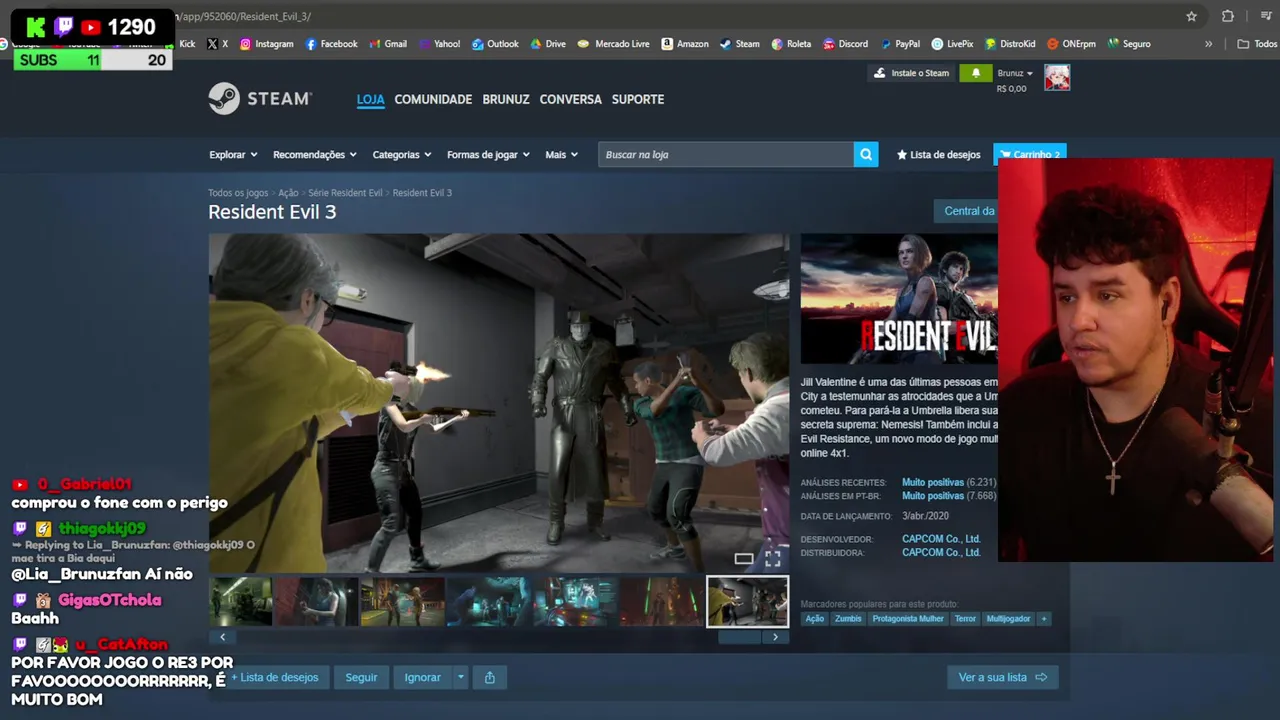
Task: Open the first CAPCOM Co., Ltd. developer link
Action: [941, 539]
